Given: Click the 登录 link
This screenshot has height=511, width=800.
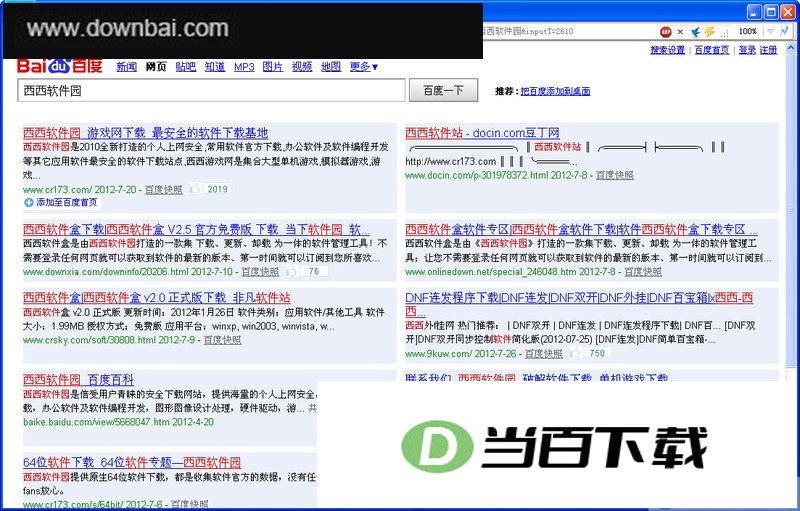Looking at the screenshot, I should 747,50.
